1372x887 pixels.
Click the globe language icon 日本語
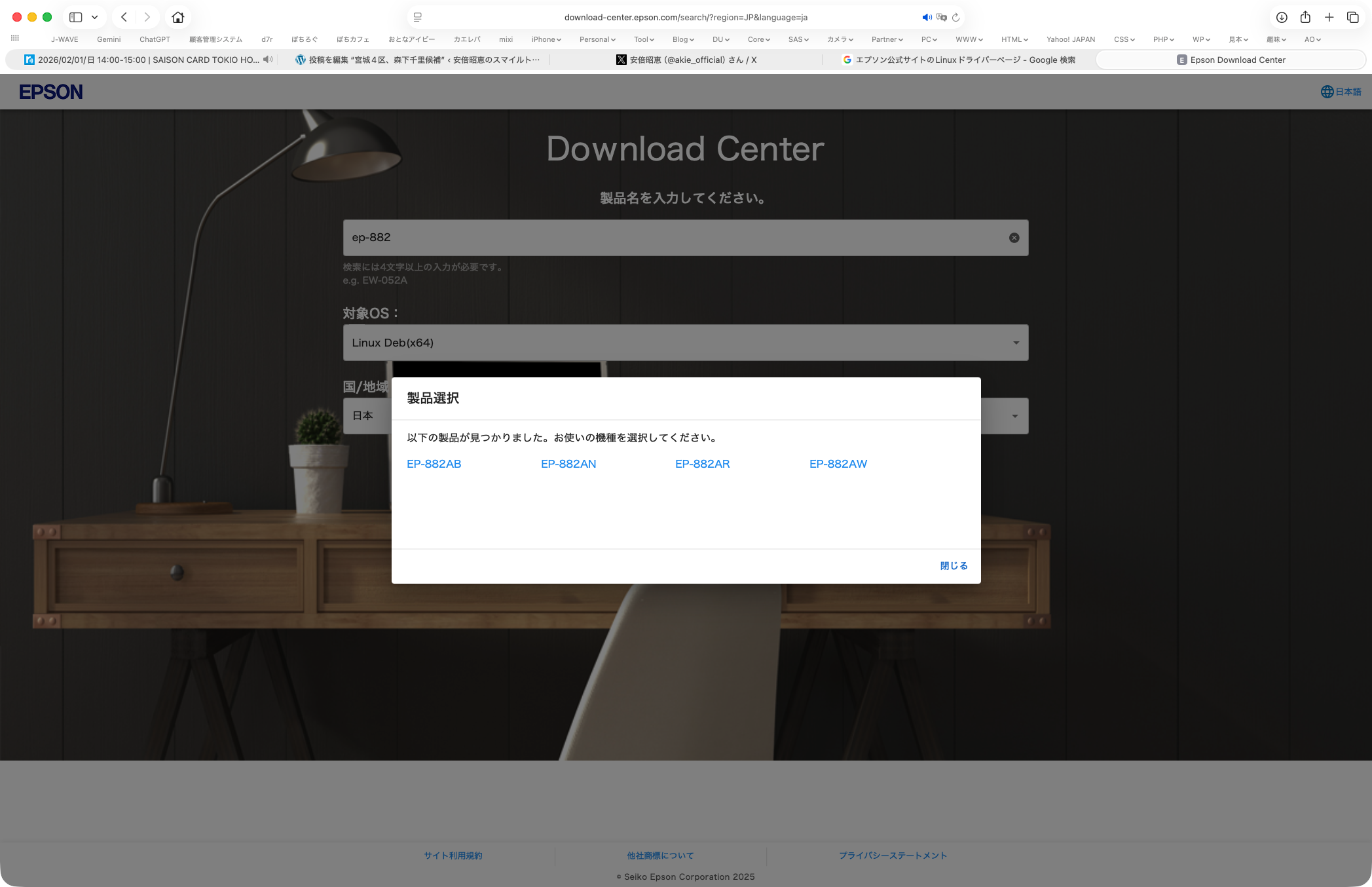1340,92
